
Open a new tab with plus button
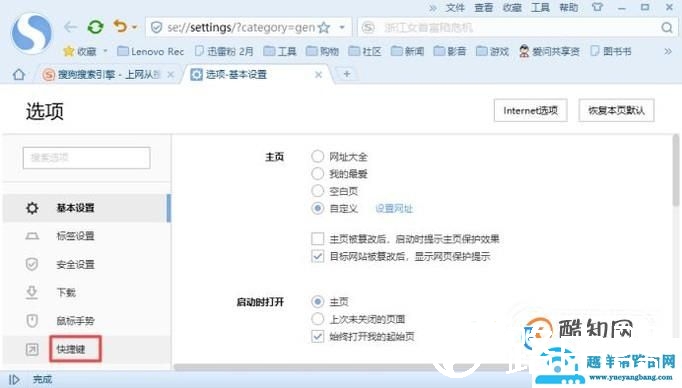347,74
